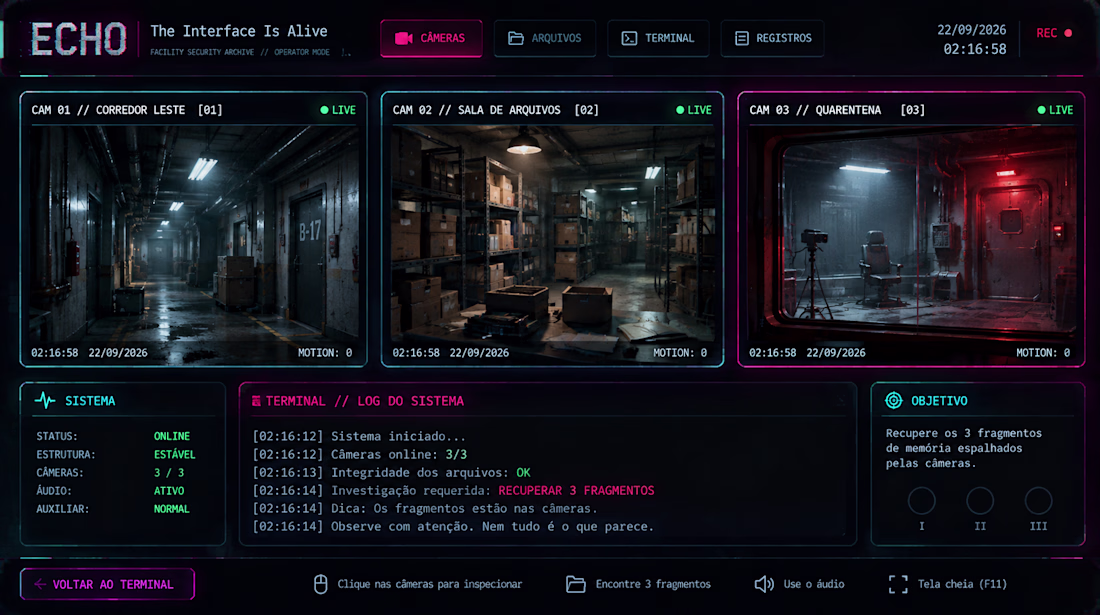Viewport: 1100px width, 615px height.
Task: Enter fullscreen with the Tela cheia icon
Action: pyautogui.click(x=898, y=584)
